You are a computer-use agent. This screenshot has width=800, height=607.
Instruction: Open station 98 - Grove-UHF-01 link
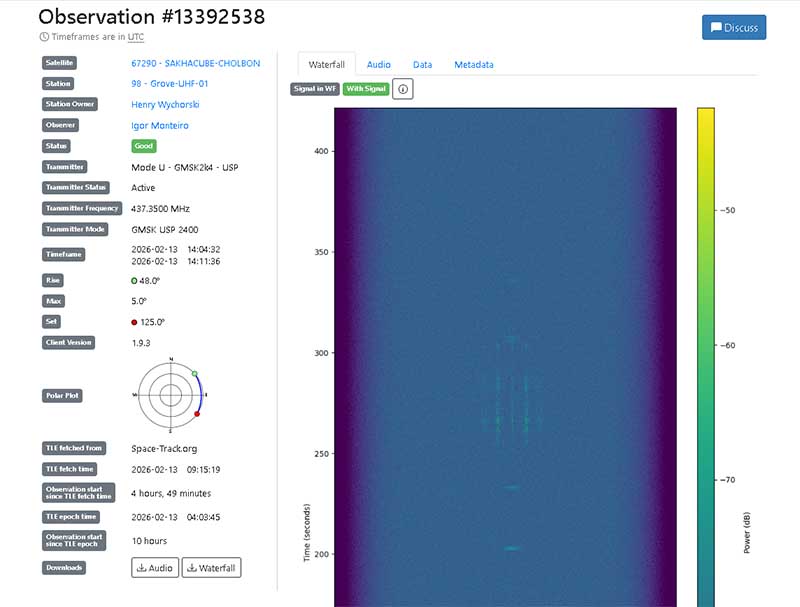[168, 84]
